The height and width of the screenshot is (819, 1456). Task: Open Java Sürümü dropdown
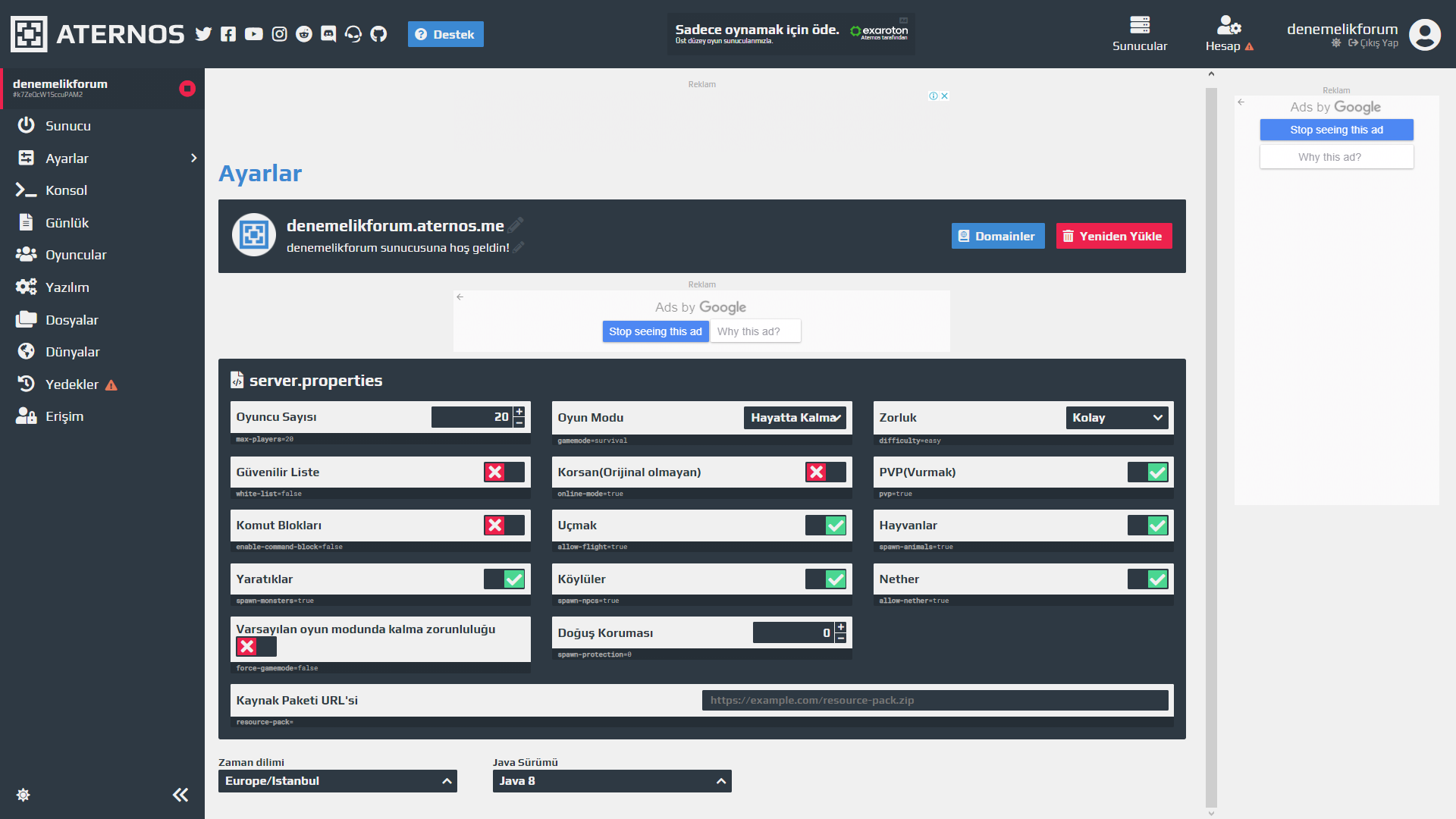point(612,781)
